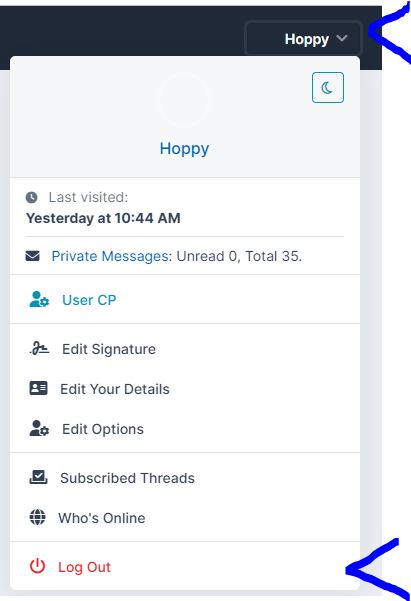The height and width of the screenshot is (601, 411).
Task: Select Edit Your Details
Action: pos(185,389)
